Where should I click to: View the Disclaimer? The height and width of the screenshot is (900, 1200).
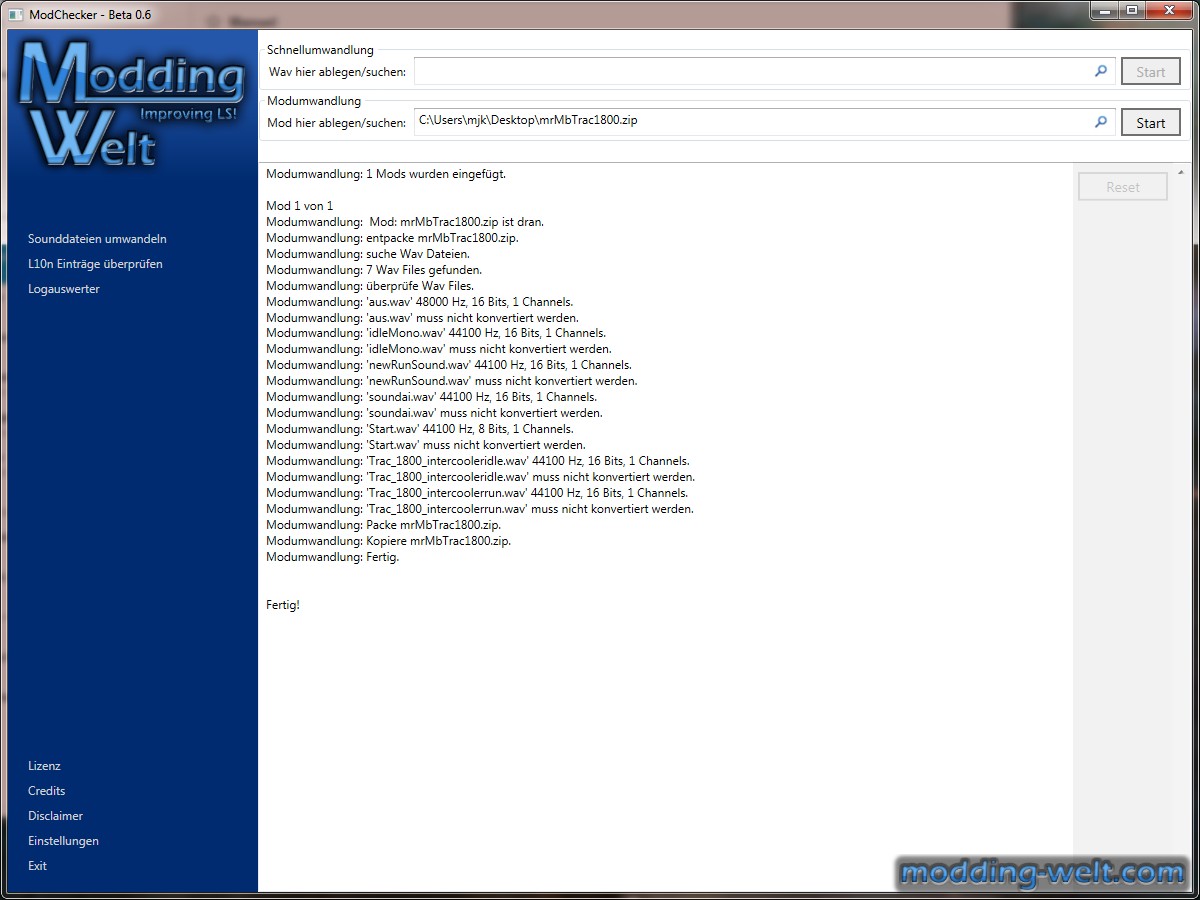(x=55, y=816)
